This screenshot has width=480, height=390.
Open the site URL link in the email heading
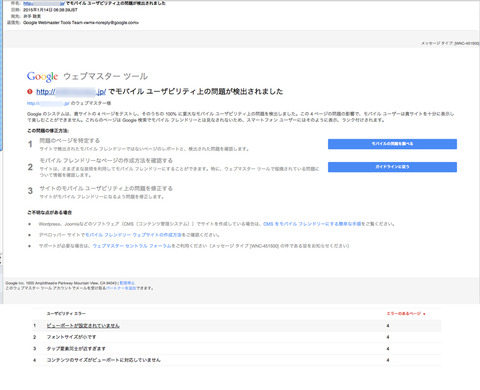click(71, 92)
